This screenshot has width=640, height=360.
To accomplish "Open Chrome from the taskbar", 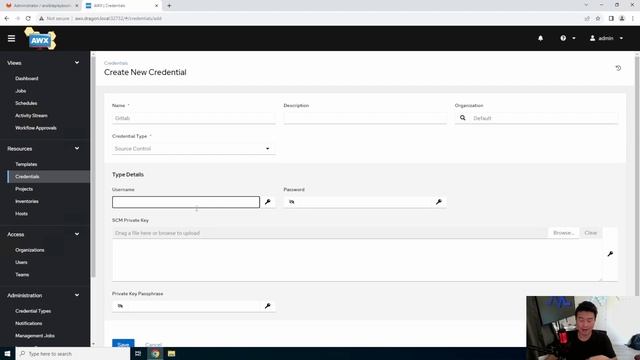I will (x=156, y=353).
